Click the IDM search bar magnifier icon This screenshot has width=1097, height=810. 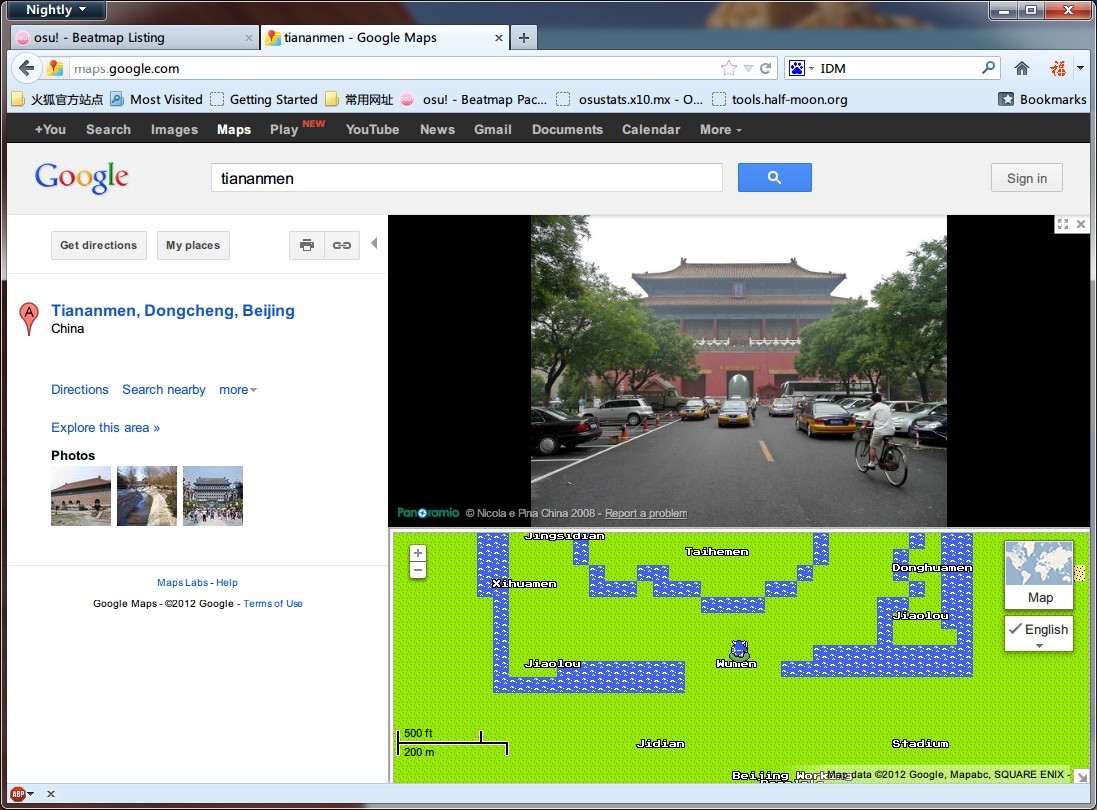pyautogui.click(x=988, y=68)
